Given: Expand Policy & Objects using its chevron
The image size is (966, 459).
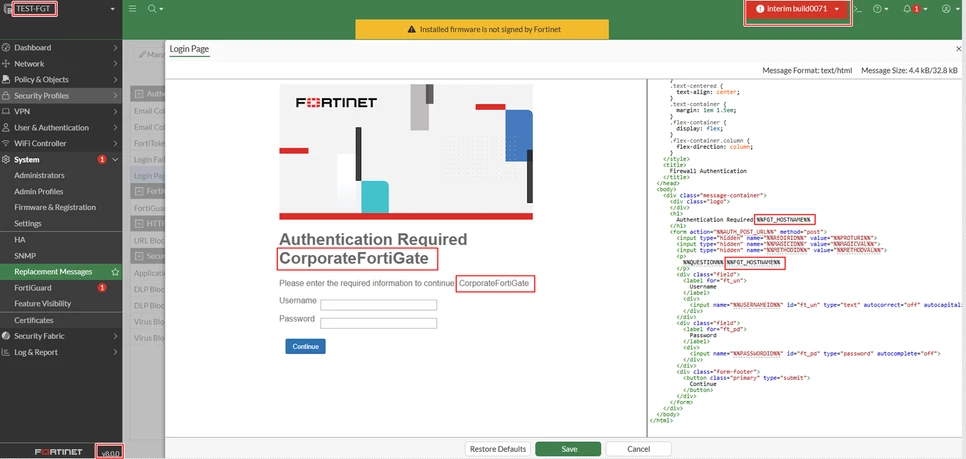Looking at the screenshot, I should (x=115, y=79).
